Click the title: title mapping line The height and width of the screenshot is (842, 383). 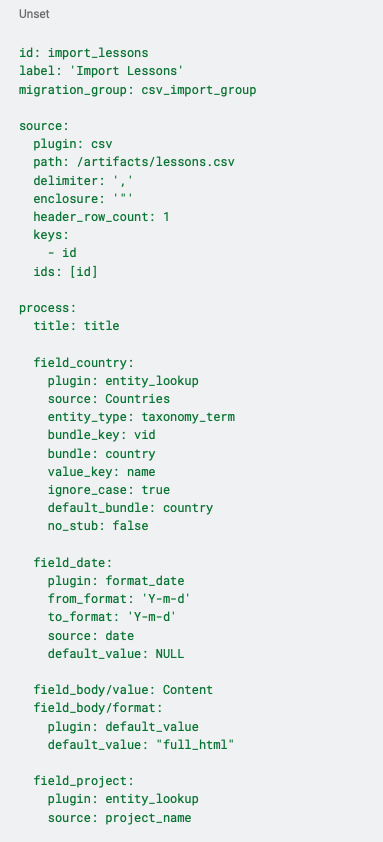tap(76, 326)
